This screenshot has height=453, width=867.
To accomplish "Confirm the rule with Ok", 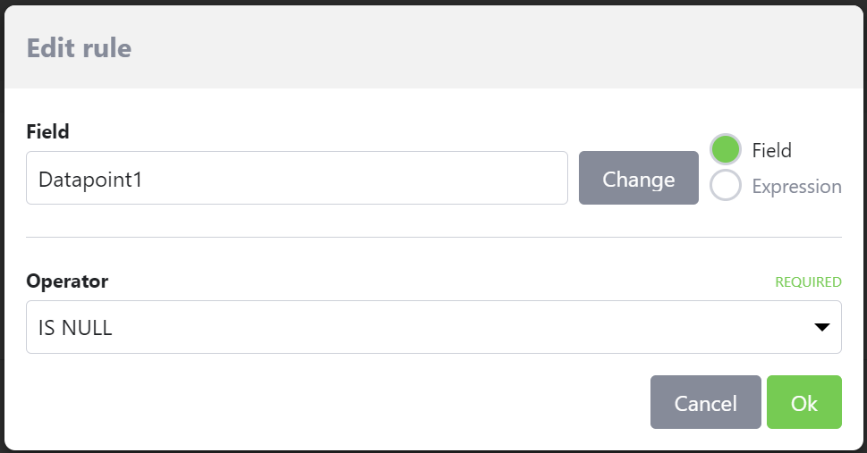I will (x=804, y=403).
